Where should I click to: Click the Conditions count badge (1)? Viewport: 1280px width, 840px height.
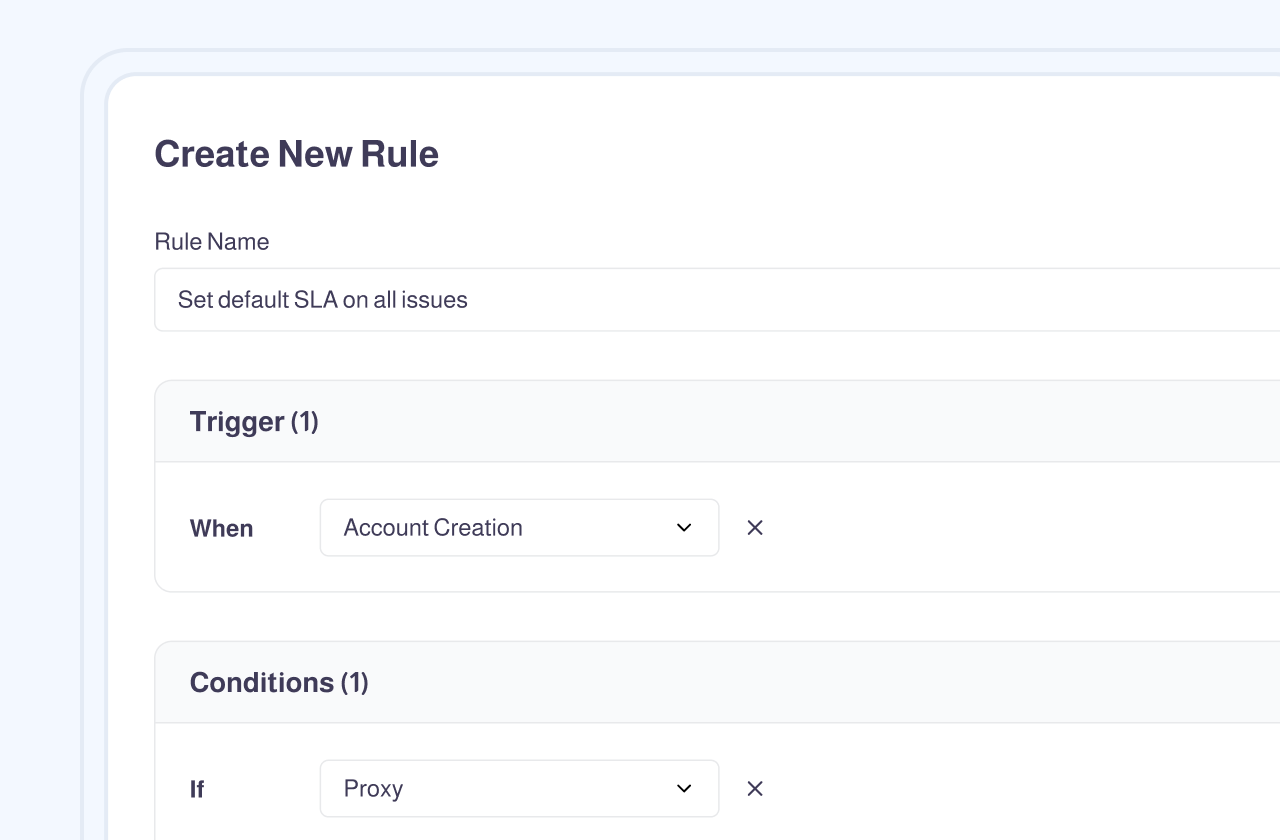click(x=355, y=683)
